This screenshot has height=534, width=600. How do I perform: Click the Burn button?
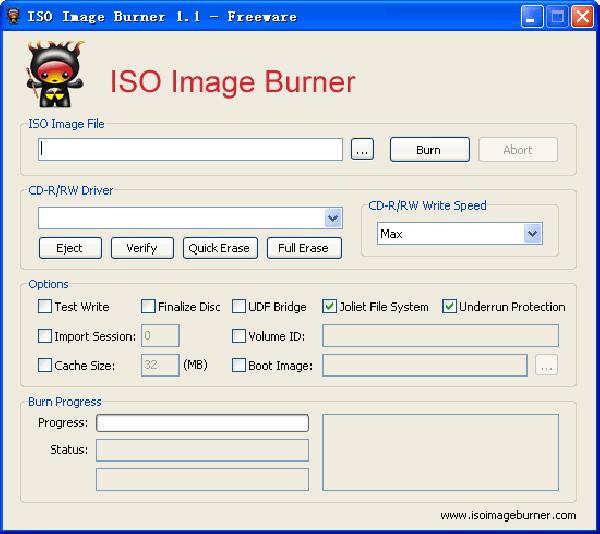pyautogui.click(x=429, y=150)
